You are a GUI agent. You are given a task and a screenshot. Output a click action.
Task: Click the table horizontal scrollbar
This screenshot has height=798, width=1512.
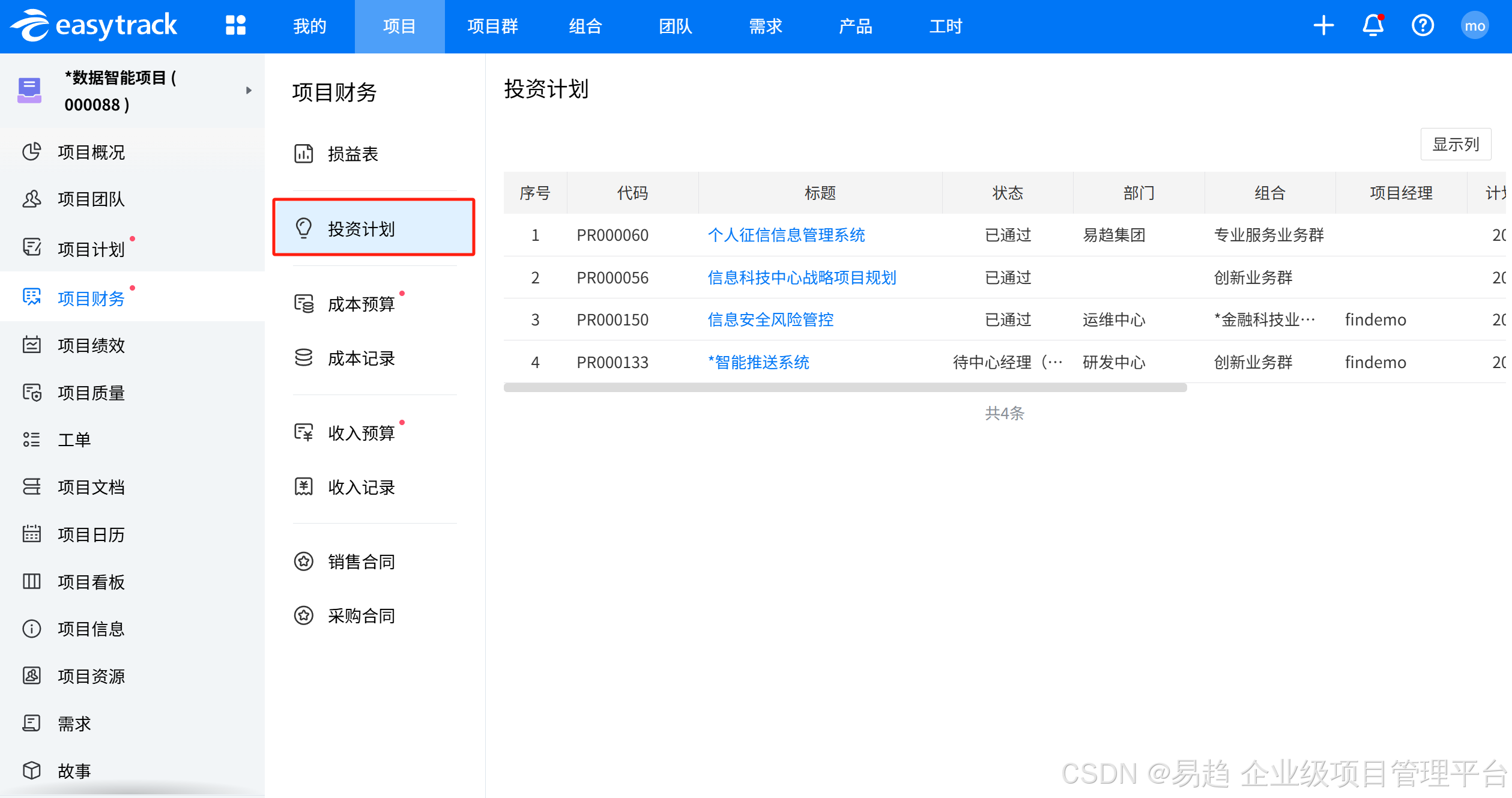pyautogui.click(x=844, y=388)
